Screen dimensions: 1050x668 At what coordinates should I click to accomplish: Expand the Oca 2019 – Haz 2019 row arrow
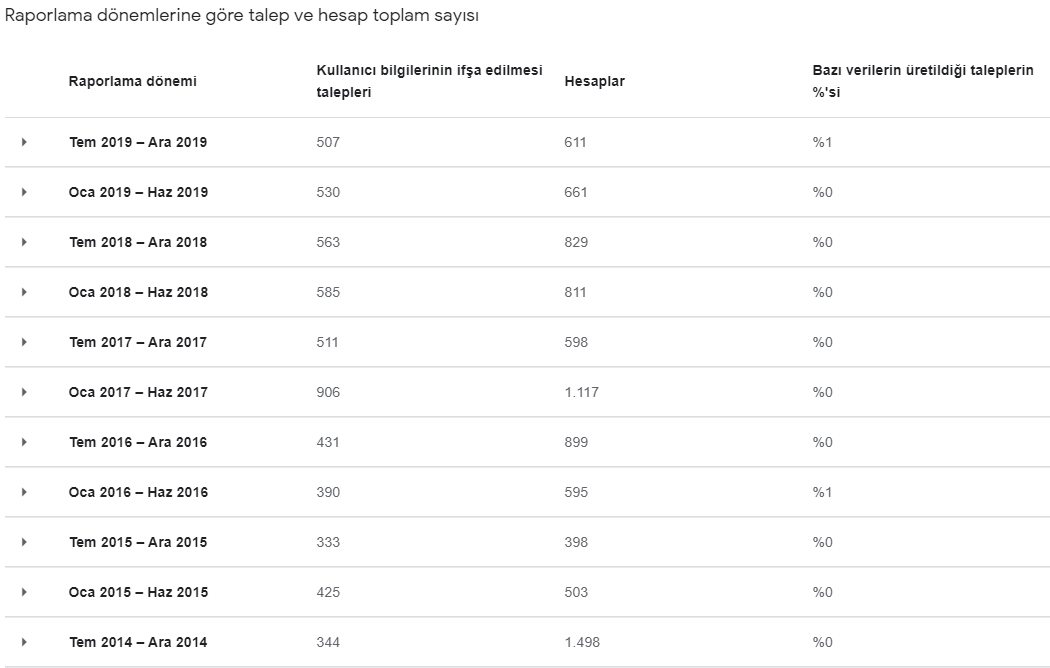tap(24, 192)
